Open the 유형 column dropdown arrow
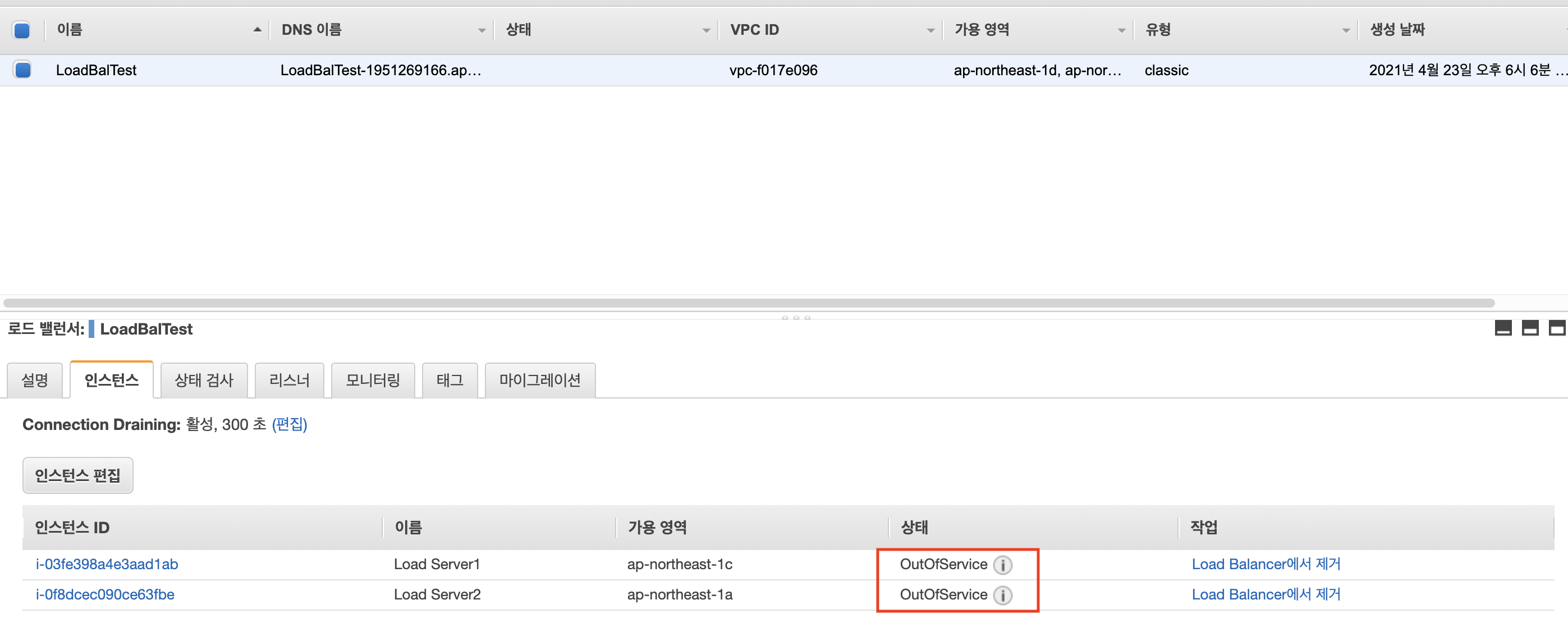The height and width of the screenshot is (641, 1568). click(x=1345, y=30)
